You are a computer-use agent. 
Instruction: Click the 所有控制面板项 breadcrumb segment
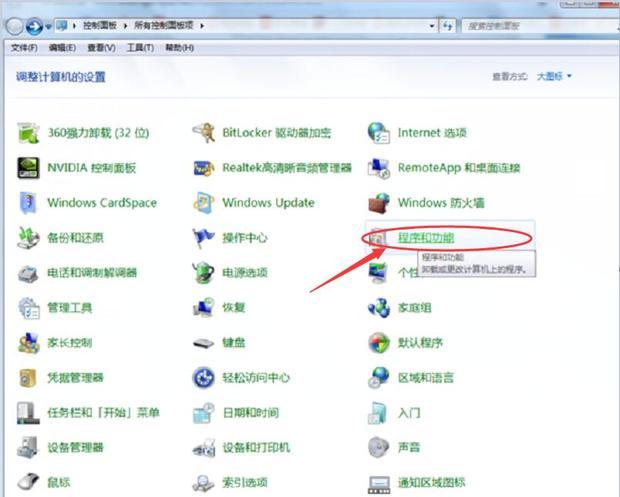[164, 26]
